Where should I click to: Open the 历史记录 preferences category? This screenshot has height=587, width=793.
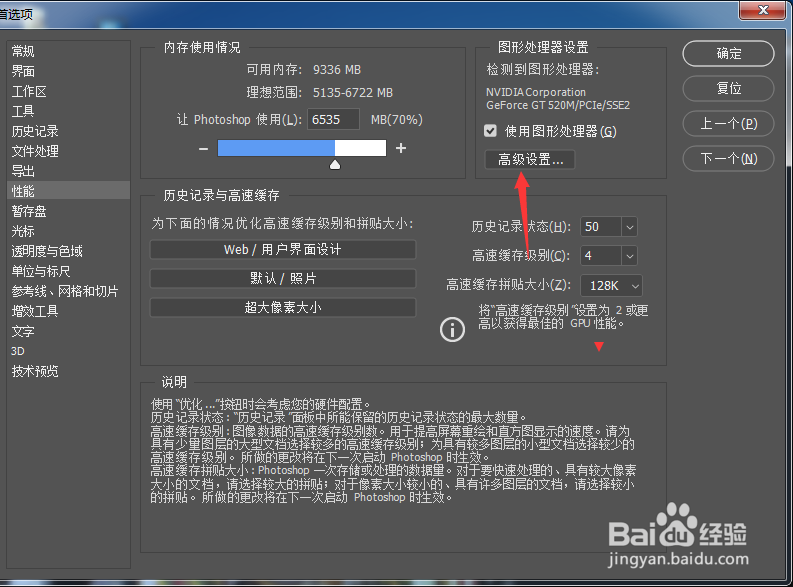click(35, 131)
